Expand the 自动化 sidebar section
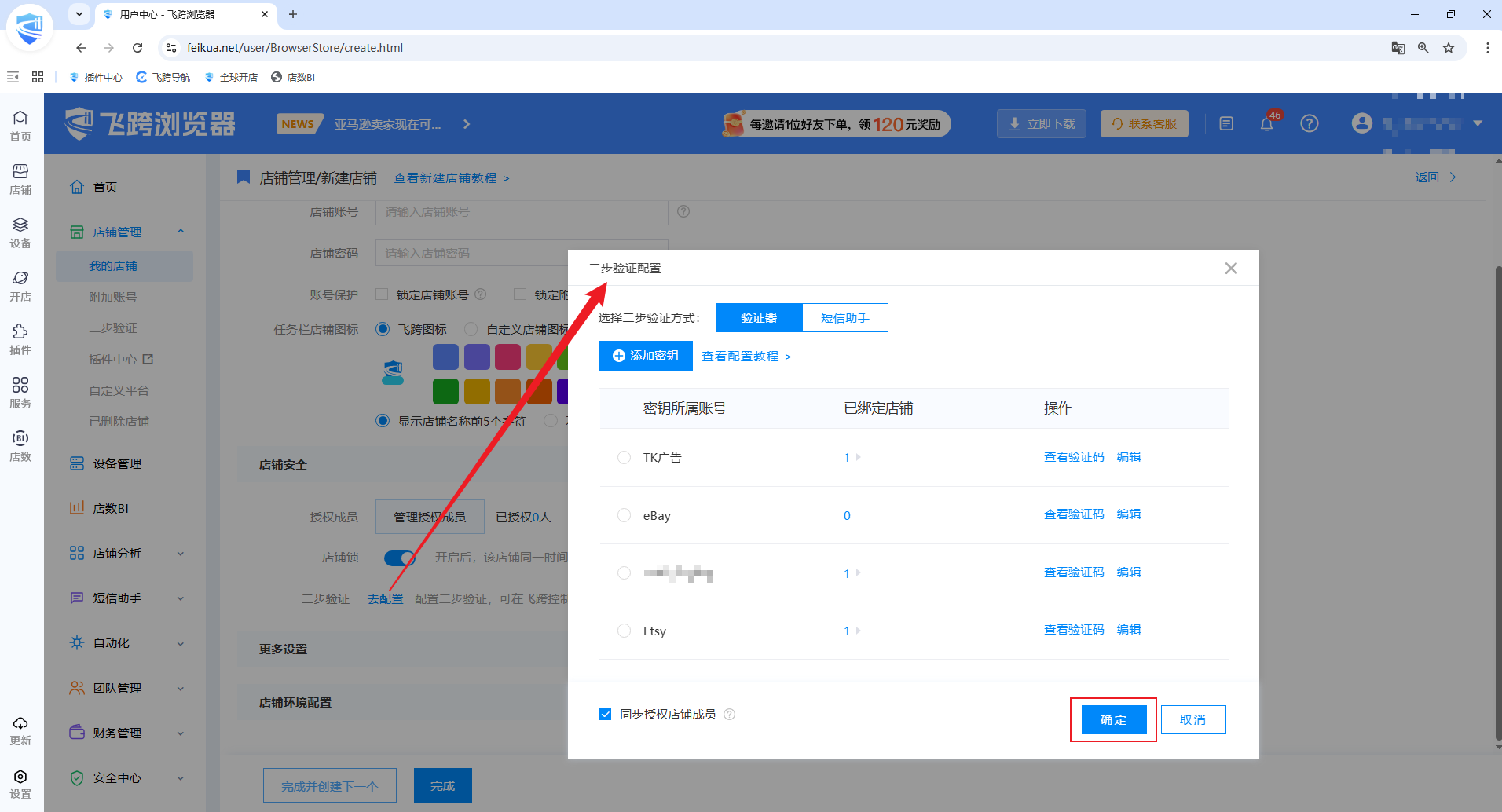This screenshot has width=1502, height=812. [181, 643]
